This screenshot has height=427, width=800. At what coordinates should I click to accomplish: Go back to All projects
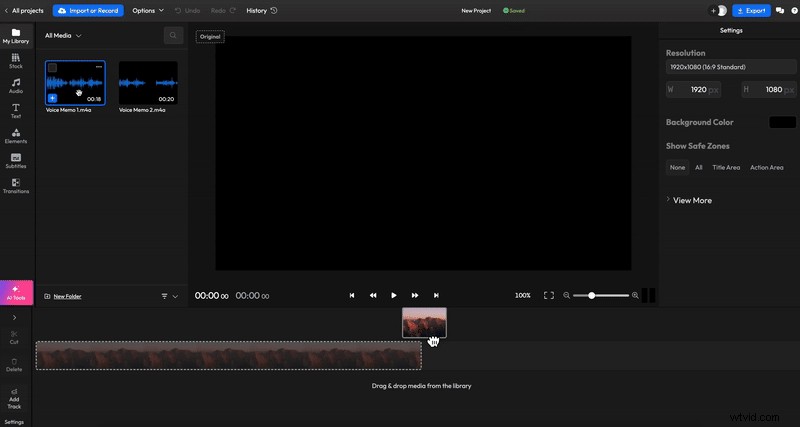coord(24,11)
